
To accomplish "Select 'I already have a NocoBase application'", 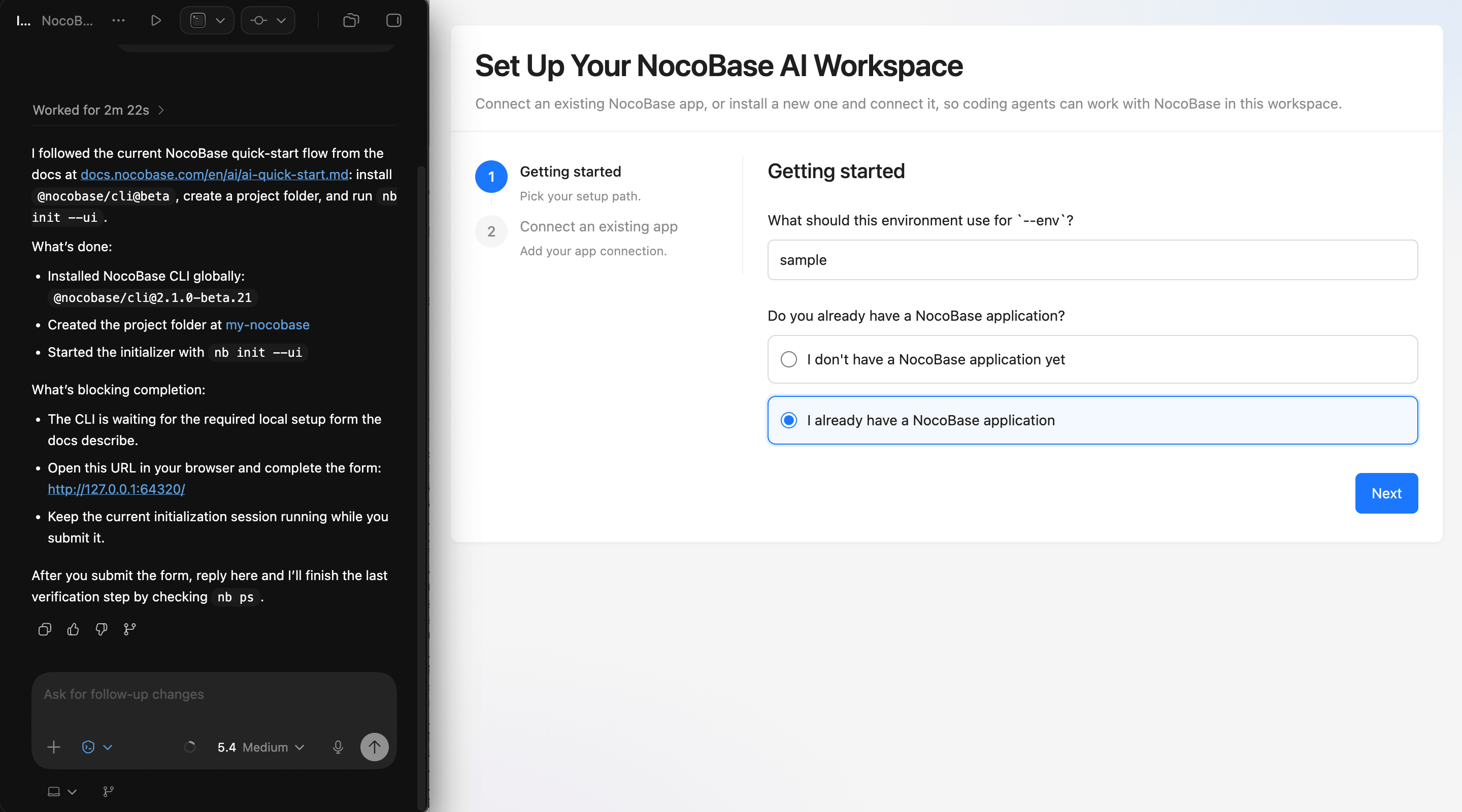I will [789, 421].
